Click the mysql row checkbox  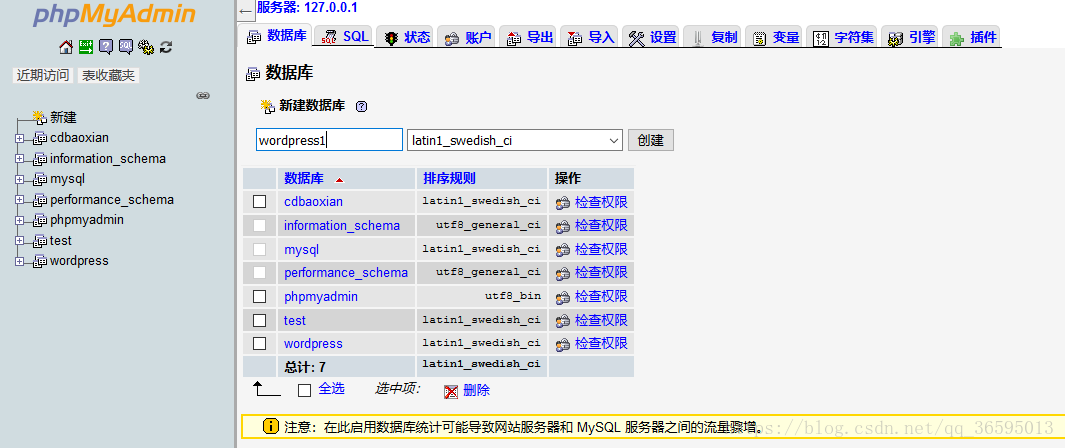[259, 249]
